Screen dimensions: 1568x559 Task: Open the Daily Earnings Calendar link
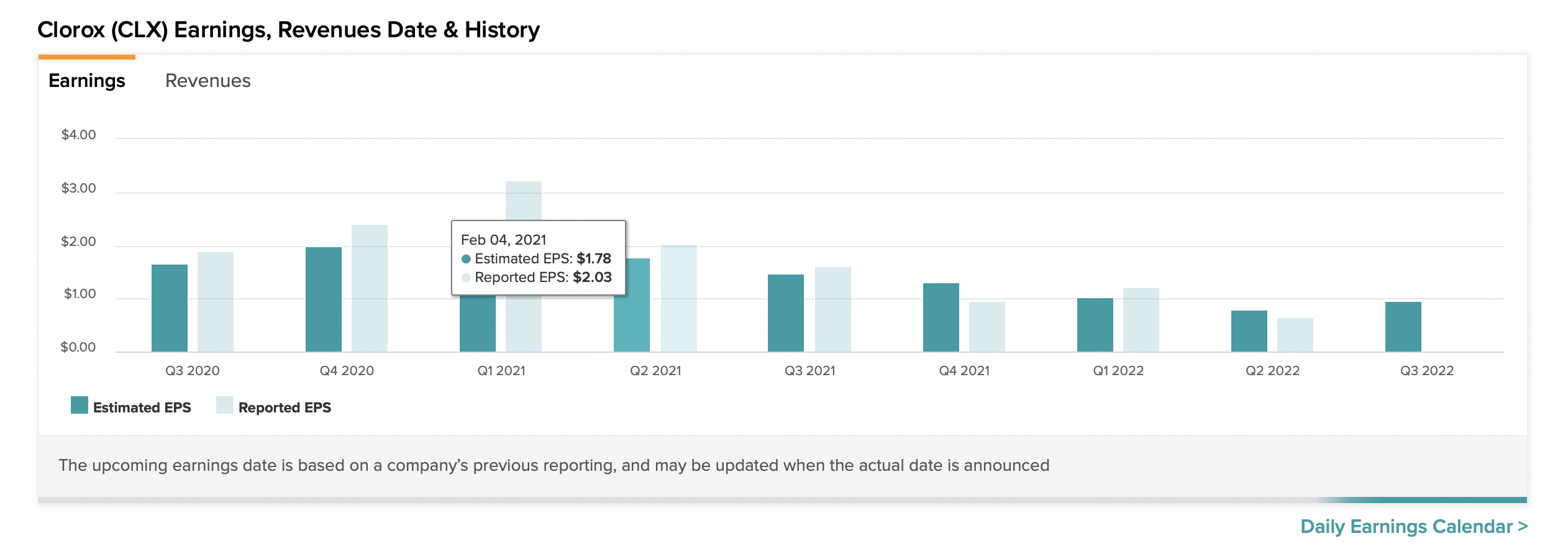1414,527
